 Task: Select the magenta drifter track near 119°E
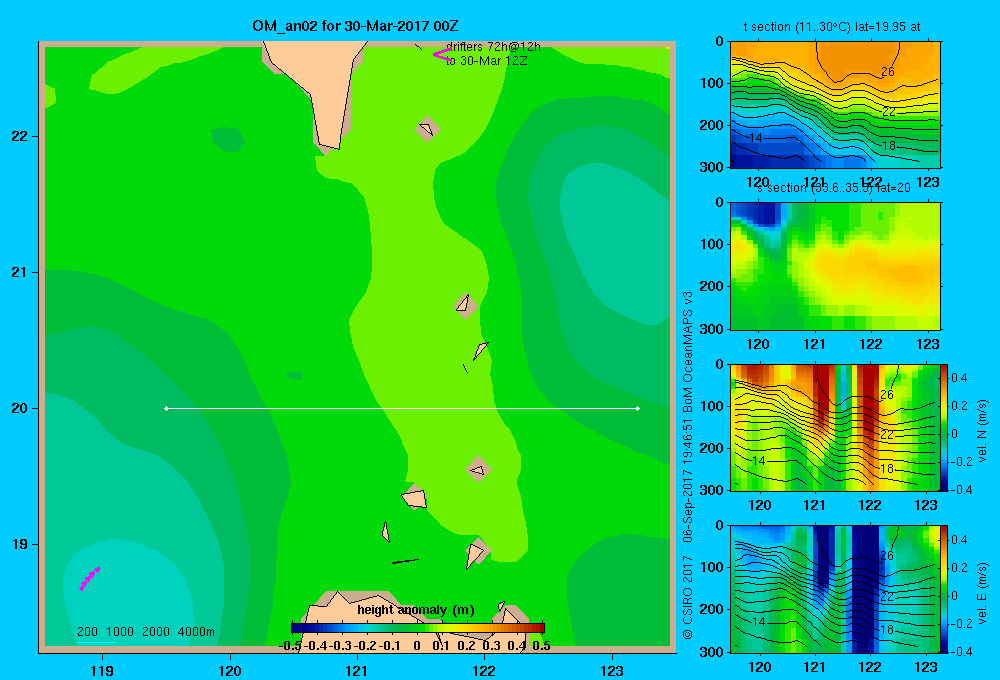click(89, 579)
